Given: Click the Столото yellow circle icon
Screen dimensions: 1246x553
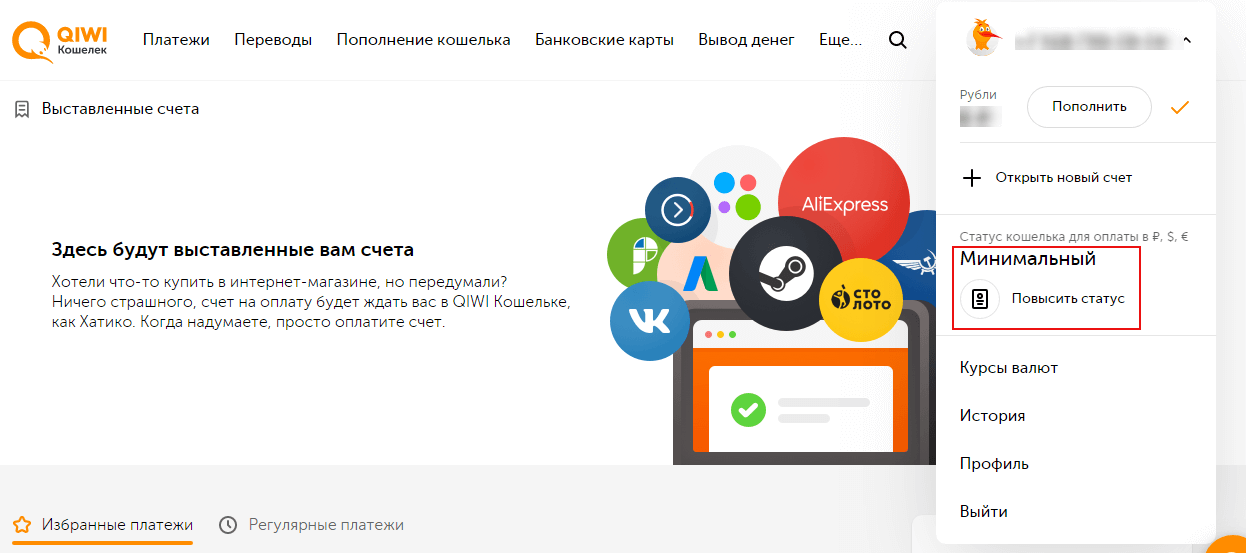Looking at the screenshot, I should point(861,299).
